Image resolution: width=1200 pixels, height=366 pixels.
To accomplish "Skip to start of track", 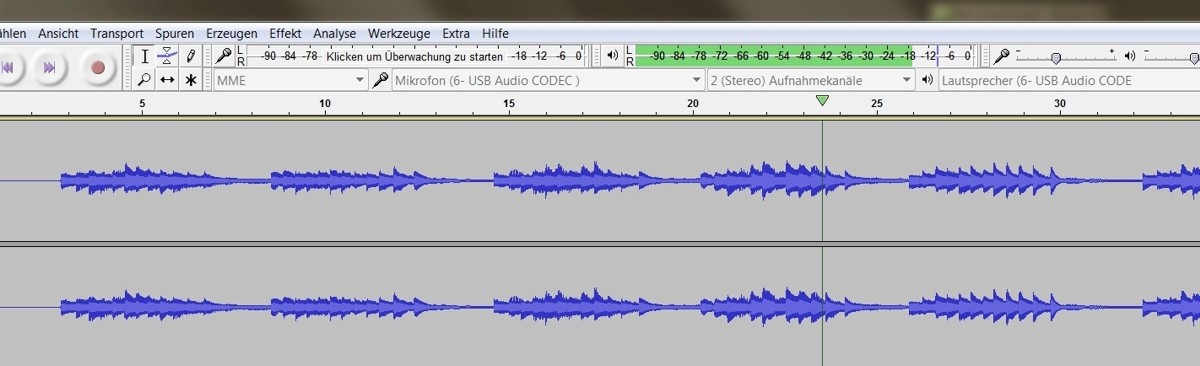I will [x=7, y=68].
